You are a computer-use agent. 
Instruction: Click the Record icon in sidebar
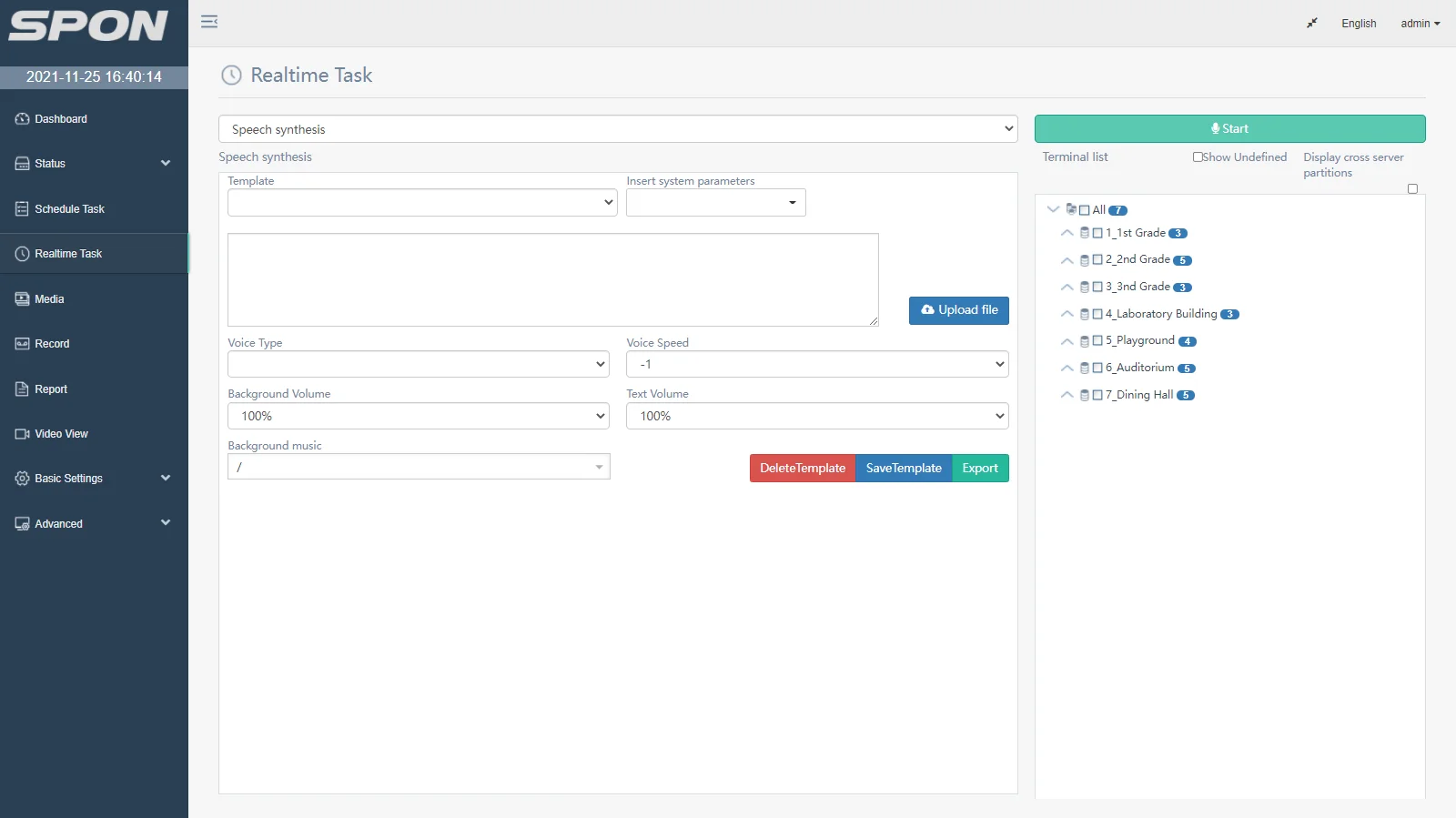tap(22, 344)
